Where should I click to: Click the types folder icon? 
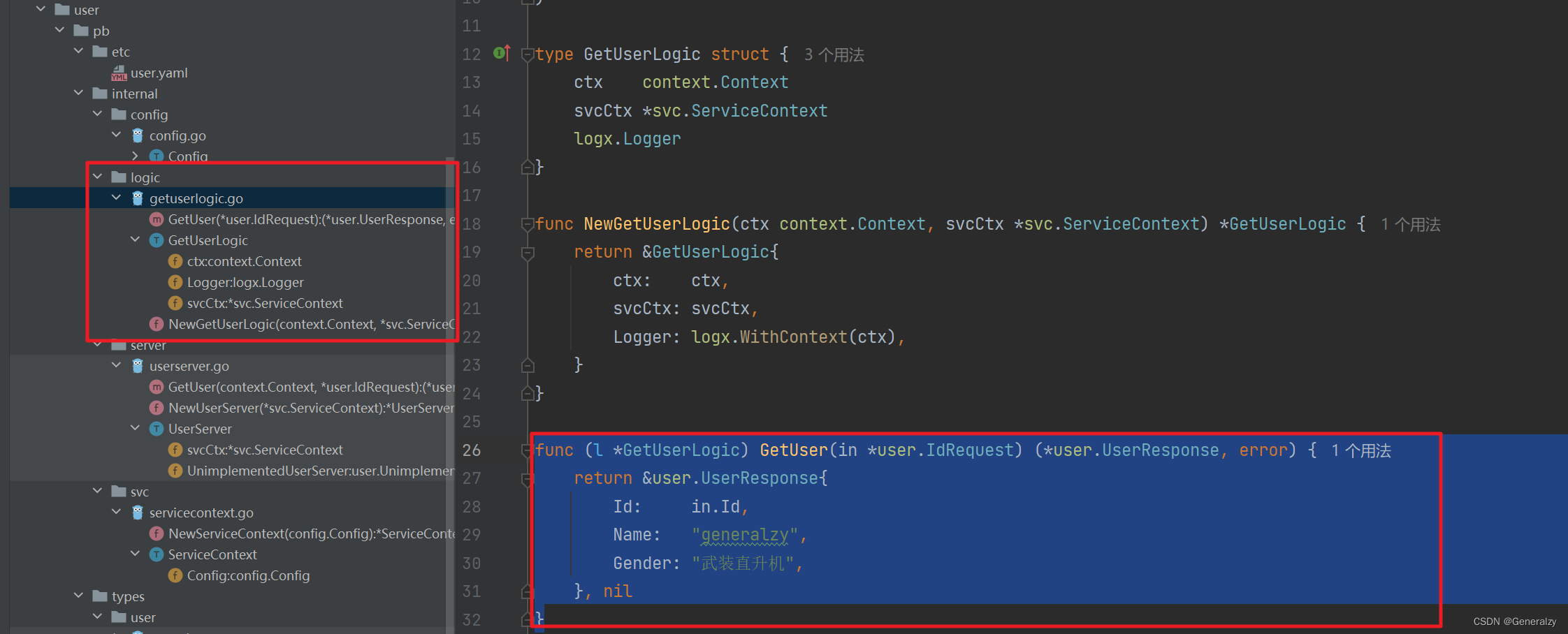100,596
